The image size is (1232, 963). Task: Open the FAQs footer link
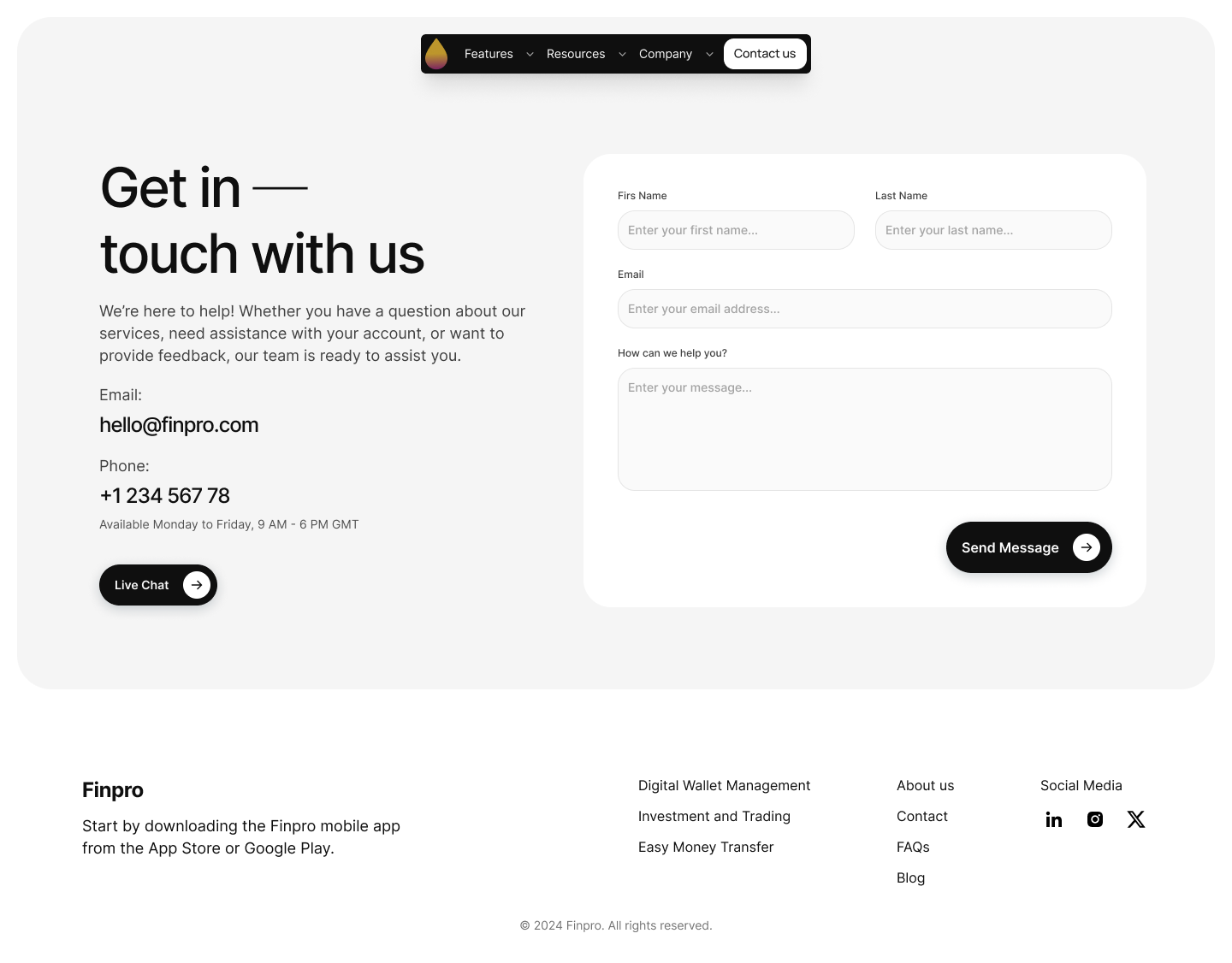click(x=913, y=847)
